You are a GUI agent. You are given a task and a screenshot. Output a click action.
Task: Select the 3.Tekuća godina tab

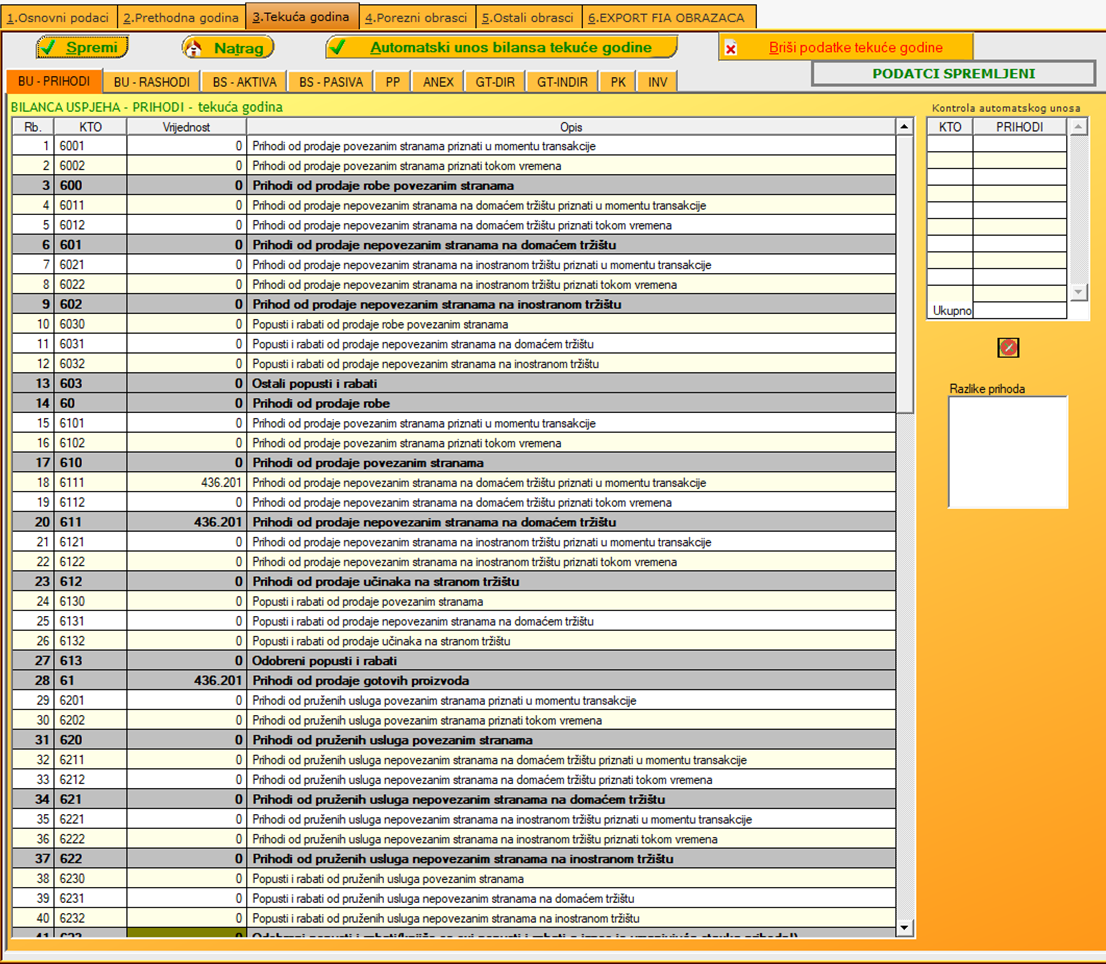point(301,16)
